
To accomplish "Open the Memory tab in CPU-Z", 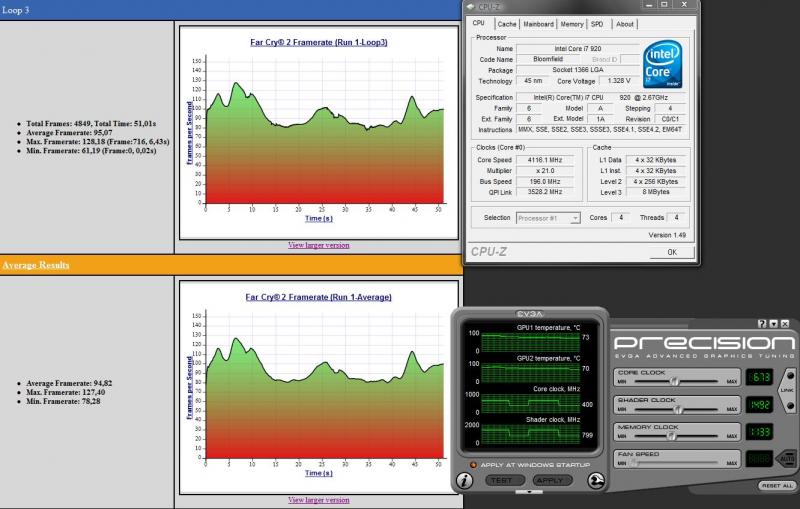I will pos(571,24).
